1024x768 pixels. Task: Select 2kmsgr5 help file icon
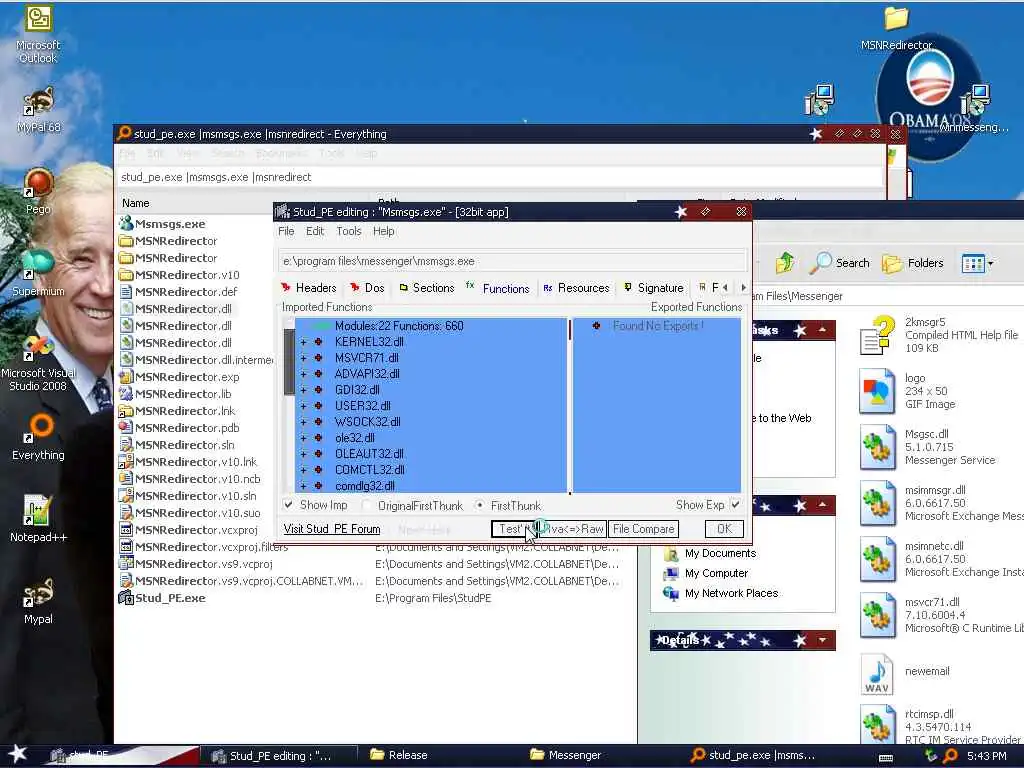(876, 334)
